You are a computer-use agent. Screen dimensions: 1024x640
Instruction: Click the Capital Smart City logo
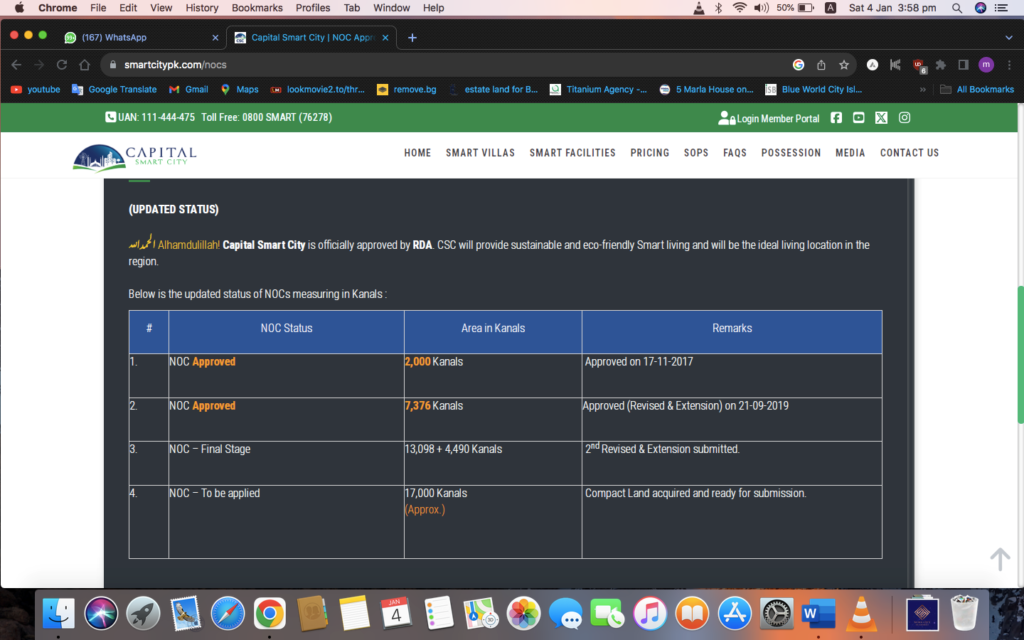coord(135,157)
